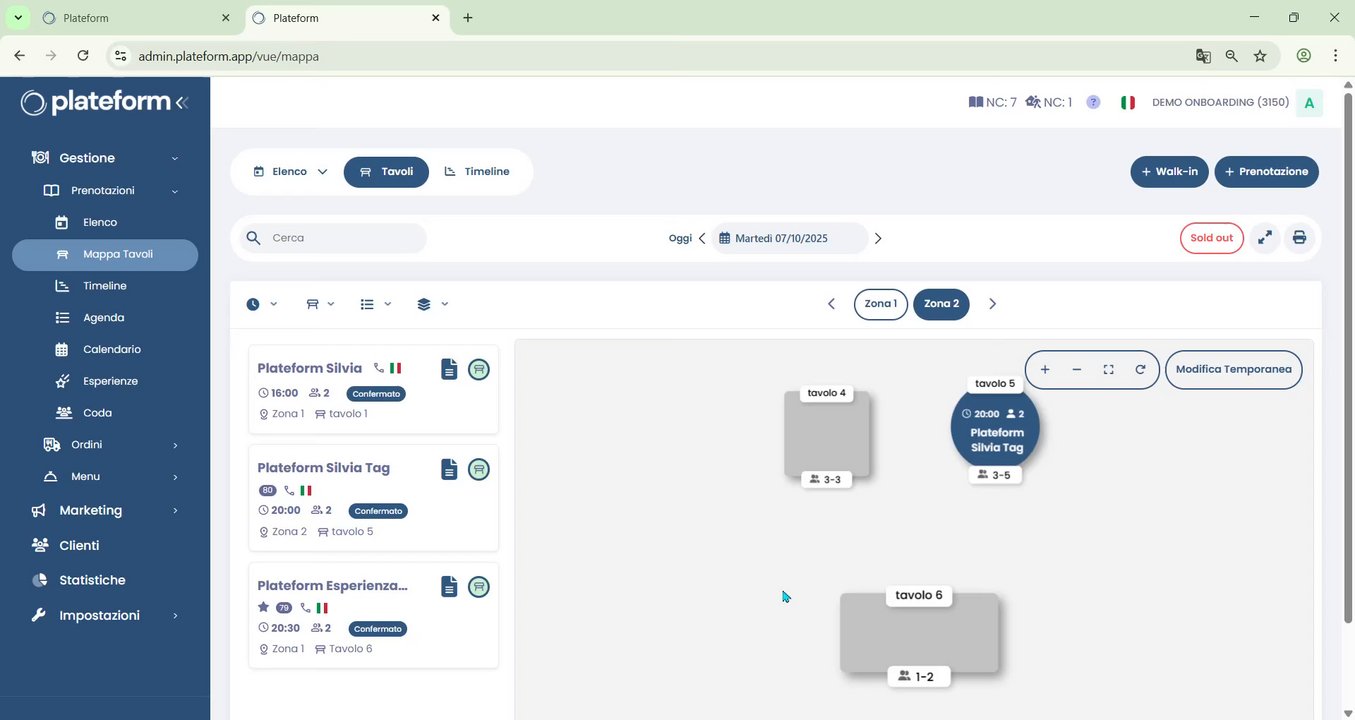Switch to Timeline view tab
This screenshot has height=720, width=1355.
(477, 172)
